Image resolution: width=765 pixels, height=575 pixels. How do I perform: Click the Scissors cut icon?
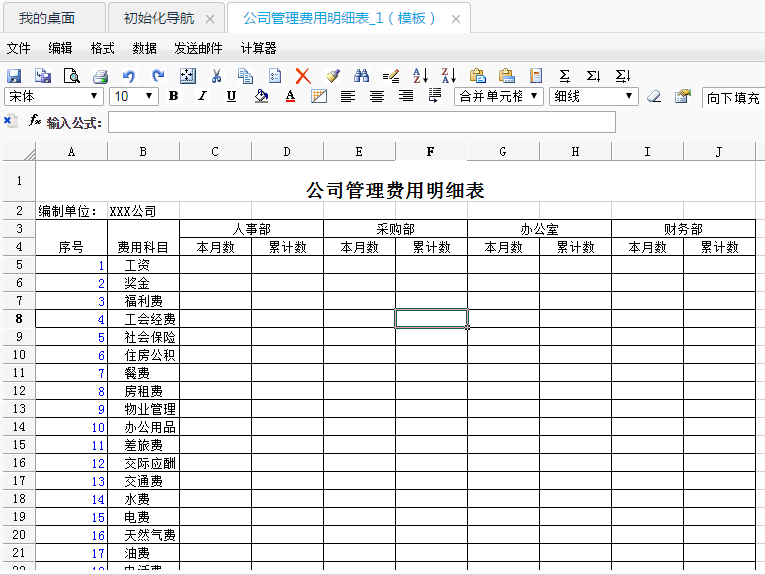coord(216,75)
